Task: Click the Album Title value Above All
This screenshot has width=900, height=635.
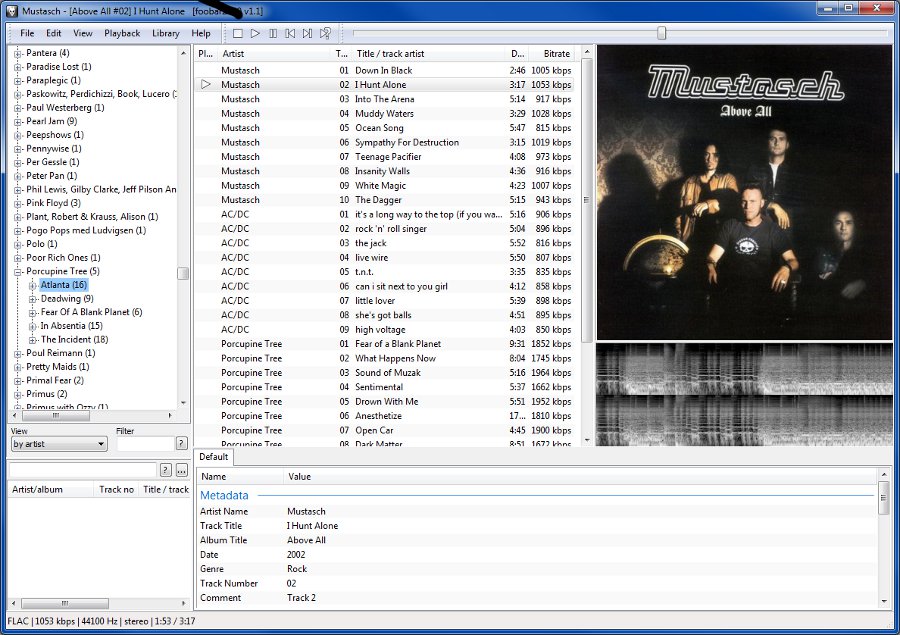Action: point(306,540)
